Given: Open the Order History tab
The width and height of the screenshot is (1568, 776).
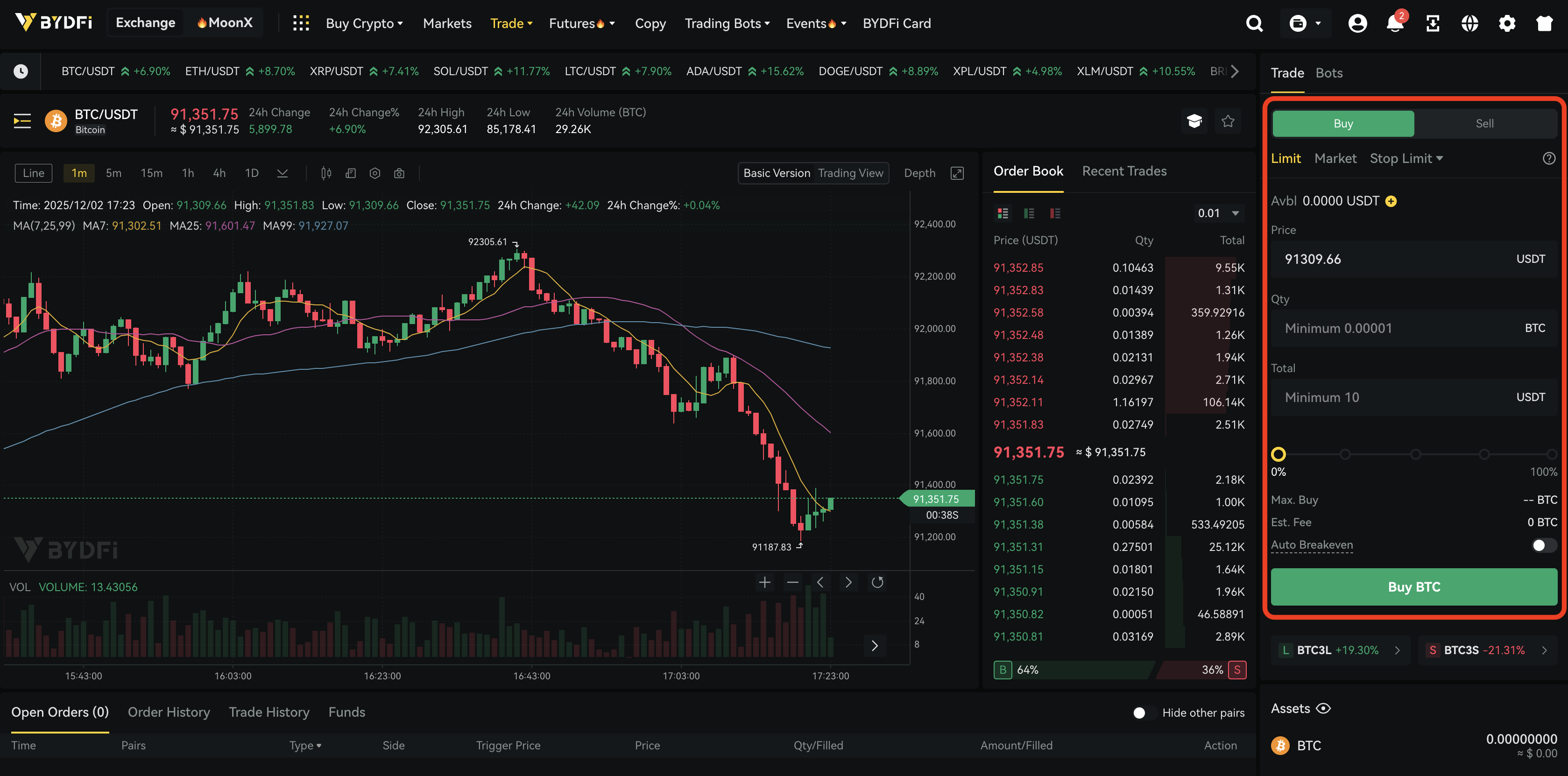Looking at the screenshot, I should [x=169, y=712].
